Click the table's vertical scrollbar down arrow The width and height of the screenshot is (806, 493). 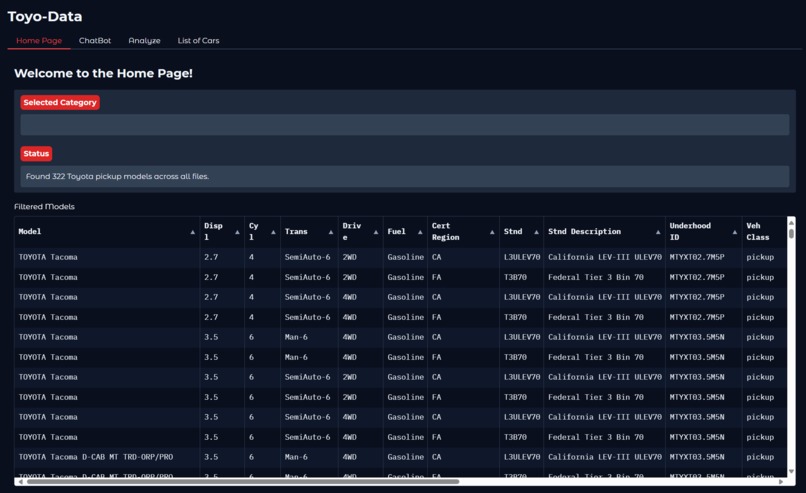point(791,471)
